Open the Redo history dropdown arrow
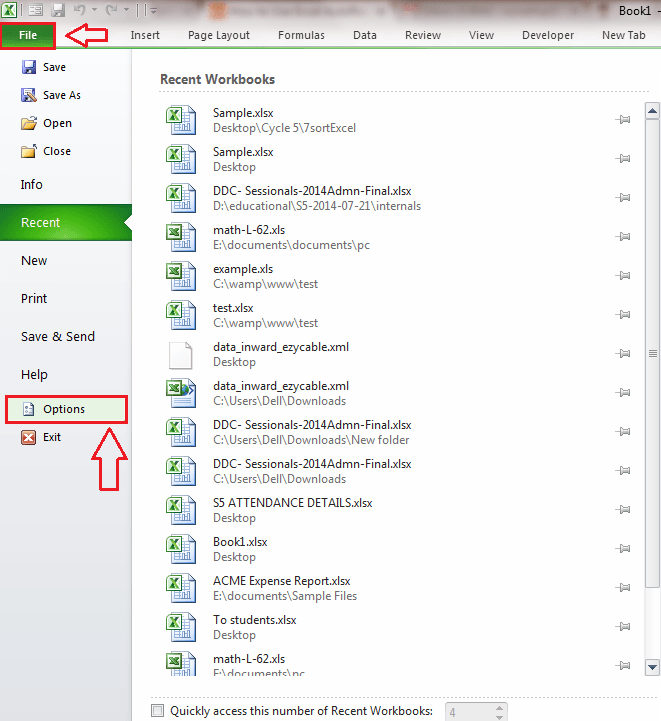661x721 pixels. tap(126, 10)
